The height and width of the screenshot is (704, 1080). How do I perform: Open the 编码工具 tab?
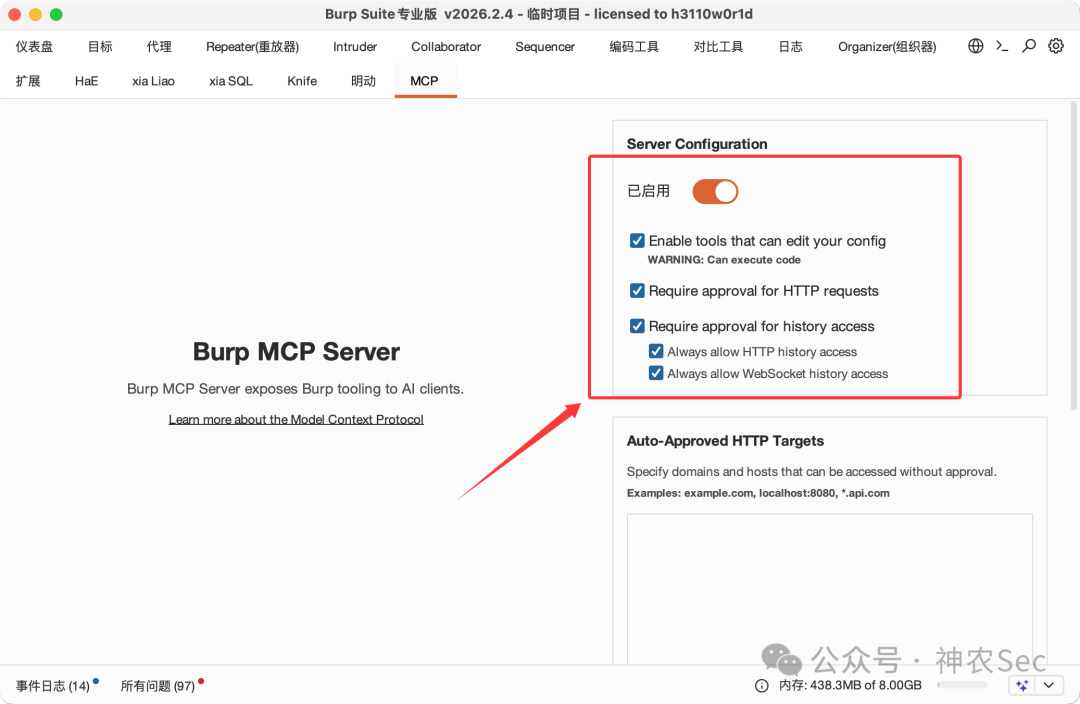[634, 47]
